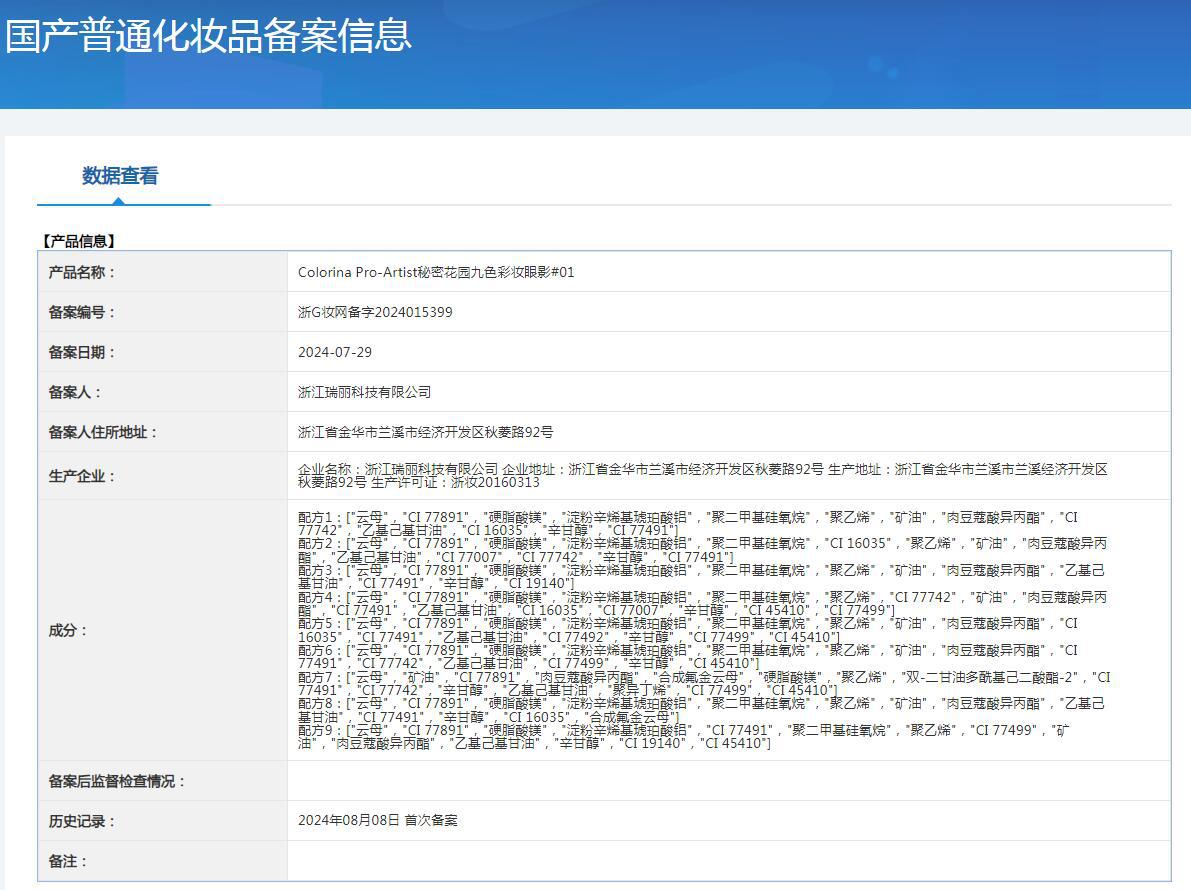The image size is (1191, 890).
Task: Select product name Colorina Pro-Artist秘密花园九色彩妆眼影#01
Action: pyautogui.click(x=436, y=272)
